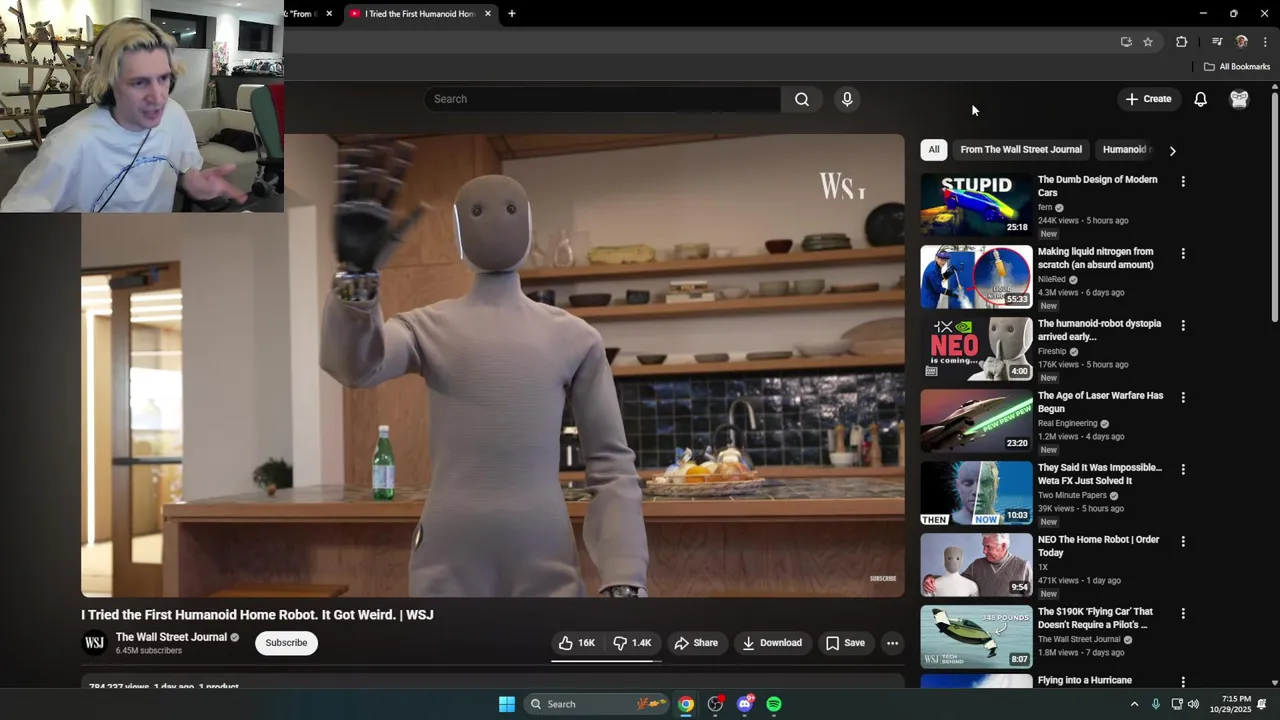Open Chrome profile avatar
Viewport: 1280px width, 720px height.
1242,42
